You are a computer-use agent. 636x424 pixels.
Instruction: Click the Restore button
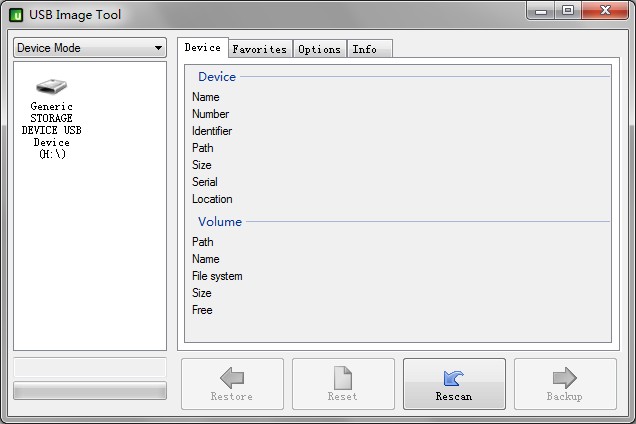tap(232, 384)
